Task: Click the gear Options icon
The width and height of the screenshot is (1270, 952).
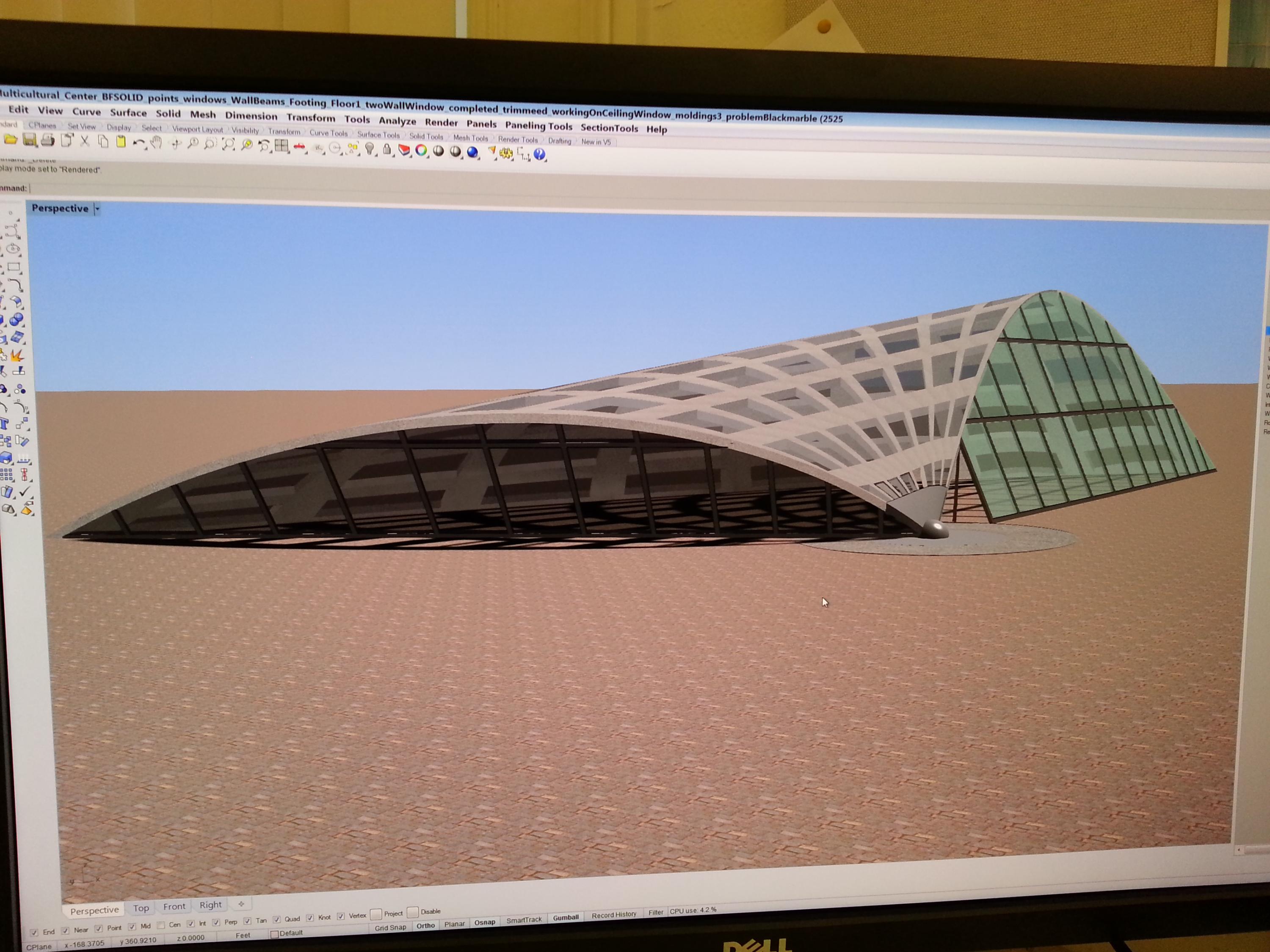Action: [x=506, y=153]
